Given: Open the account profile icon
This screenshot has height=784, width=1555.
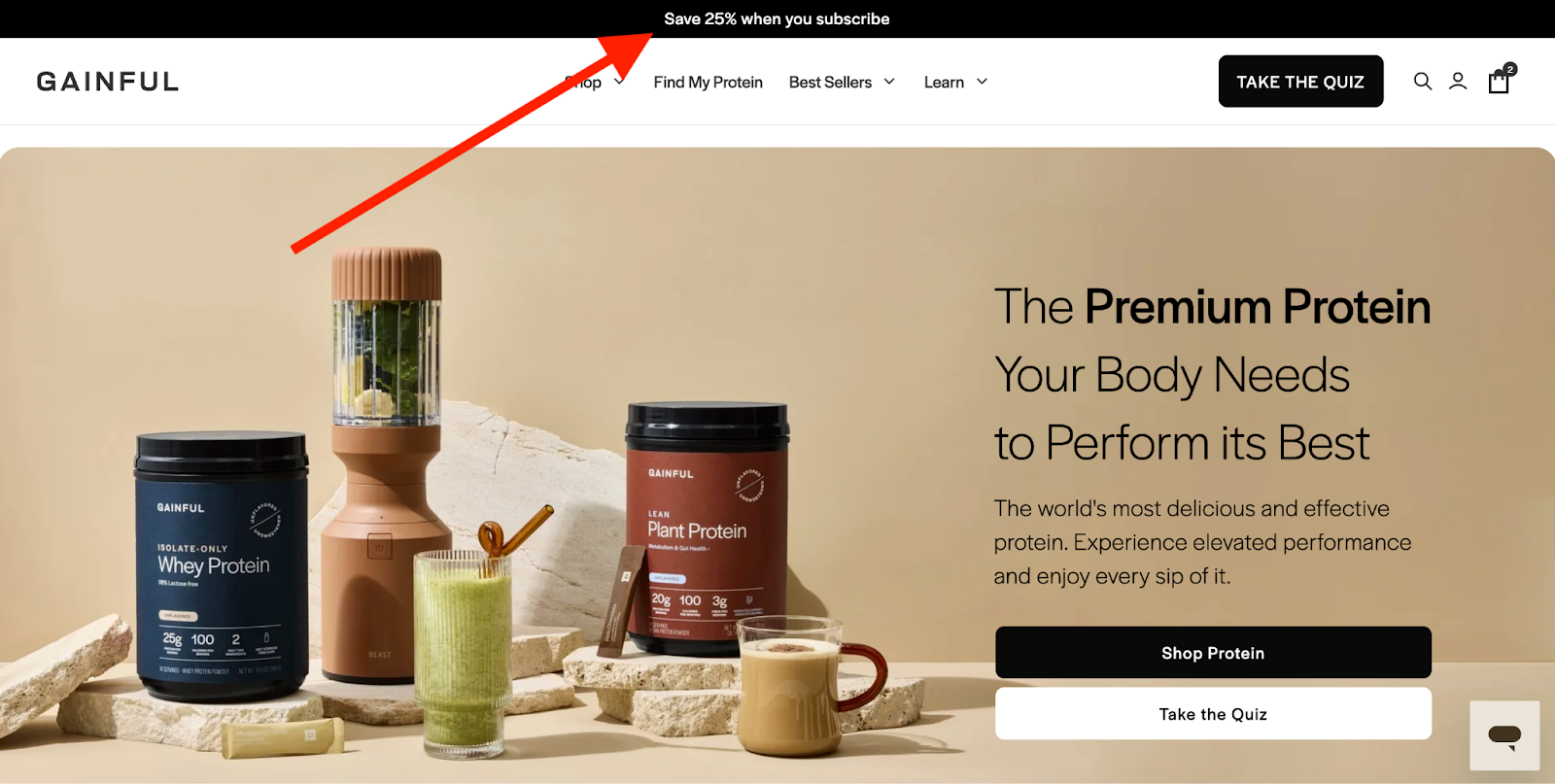Looking at the screenshot, I should click(x=1458, y=82).
